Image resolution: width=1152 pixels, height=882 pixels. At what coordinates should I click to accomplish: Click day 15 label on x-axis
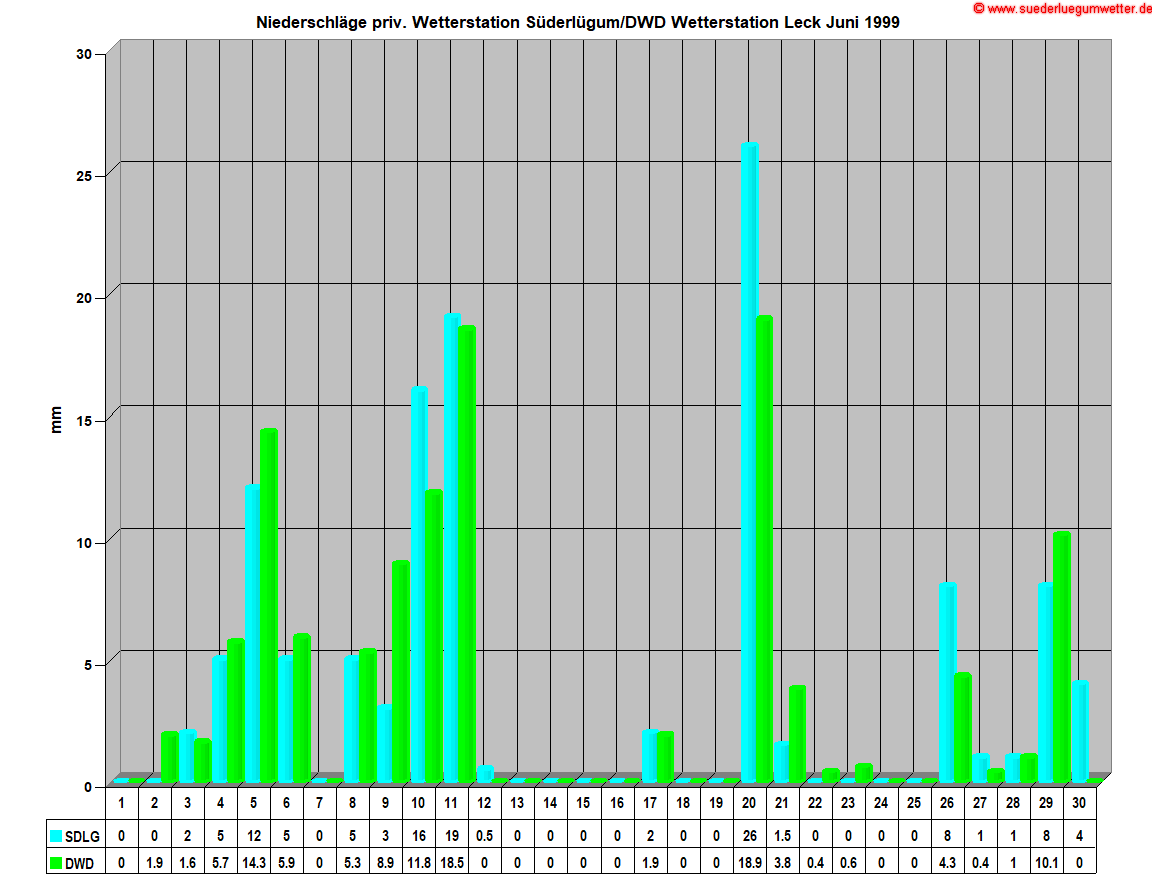pos(583,803)
